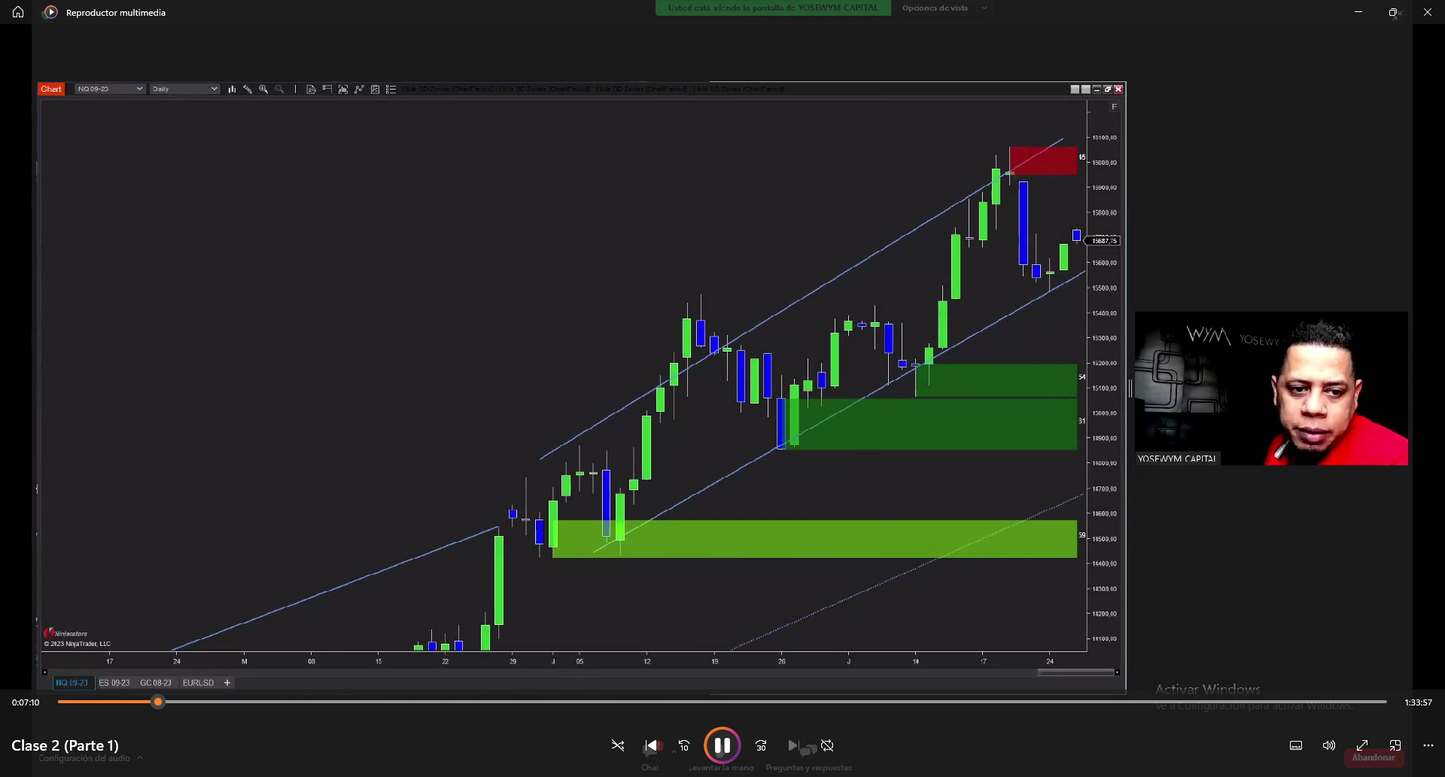
Task: Open the chart properties icon
Action: click(x=375, y=89)
